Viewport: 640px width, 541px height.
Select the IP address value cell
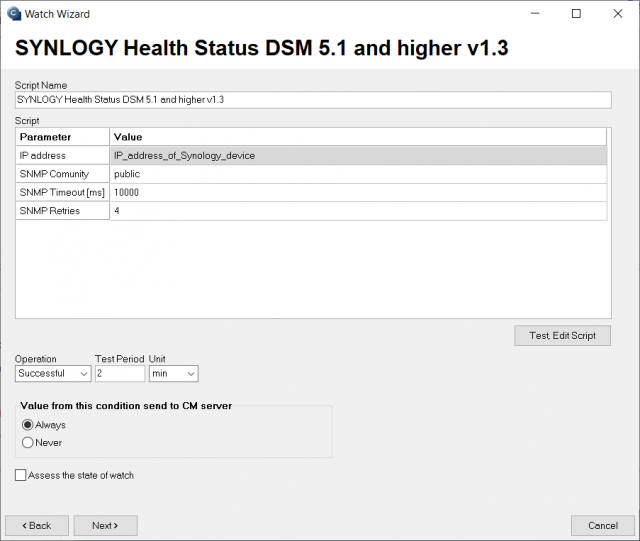pyautogui.click(x=358, y=156)
